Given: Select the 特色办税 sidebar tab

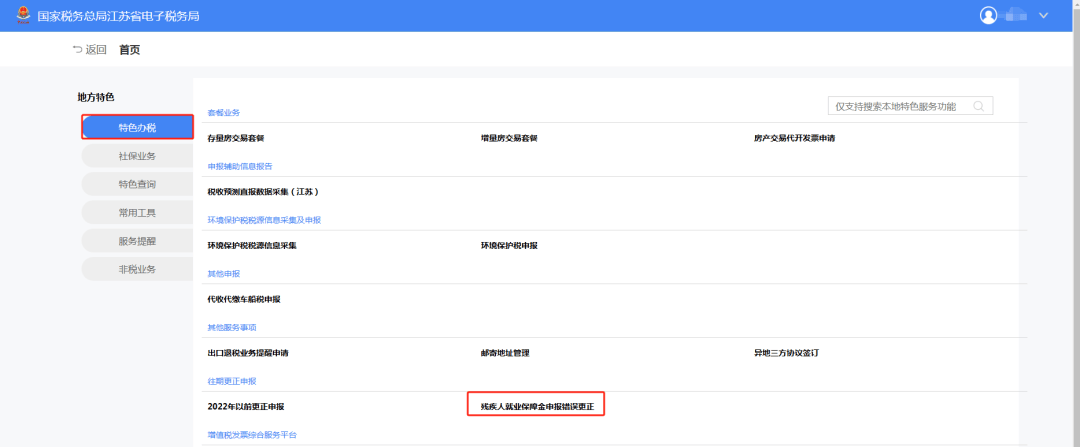Looking at the screenshot, I should [x=137, y=127].
